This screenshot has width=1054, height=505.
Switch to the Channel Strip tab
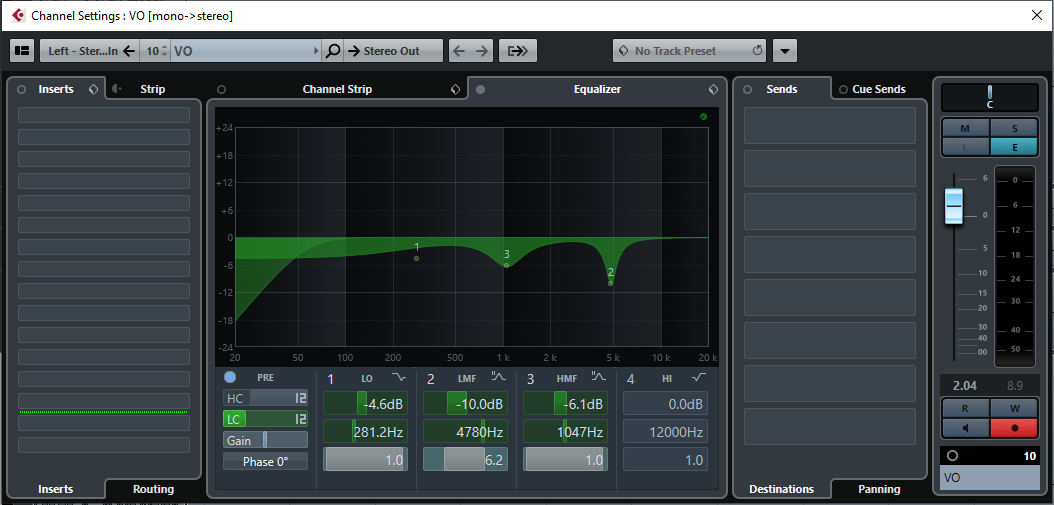[x=337, y=89]
